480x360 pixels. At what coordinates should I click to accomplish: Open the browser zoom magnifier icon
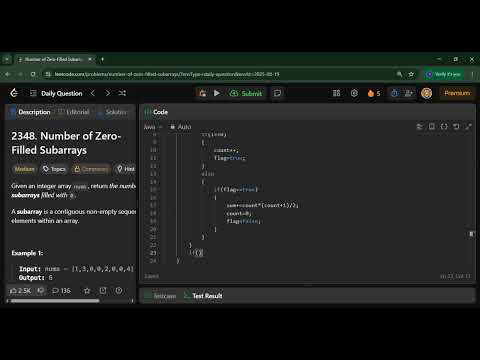(399, 74)
